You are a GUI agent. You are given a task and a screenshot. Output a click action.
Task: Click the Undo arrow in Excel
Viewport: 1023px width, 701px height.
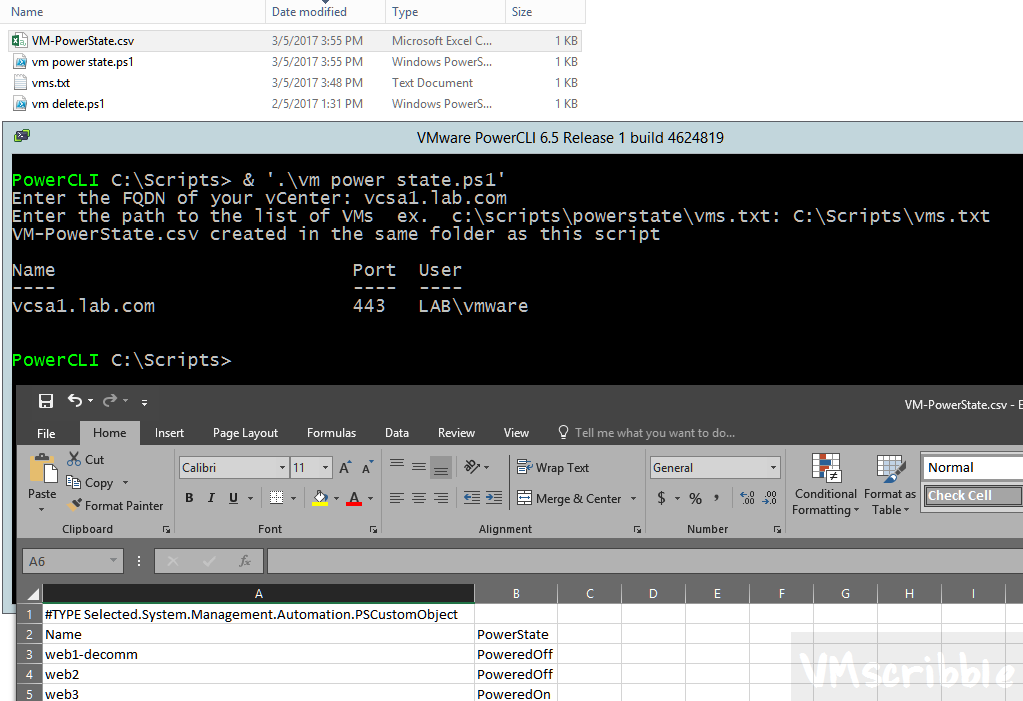(74, 400)
